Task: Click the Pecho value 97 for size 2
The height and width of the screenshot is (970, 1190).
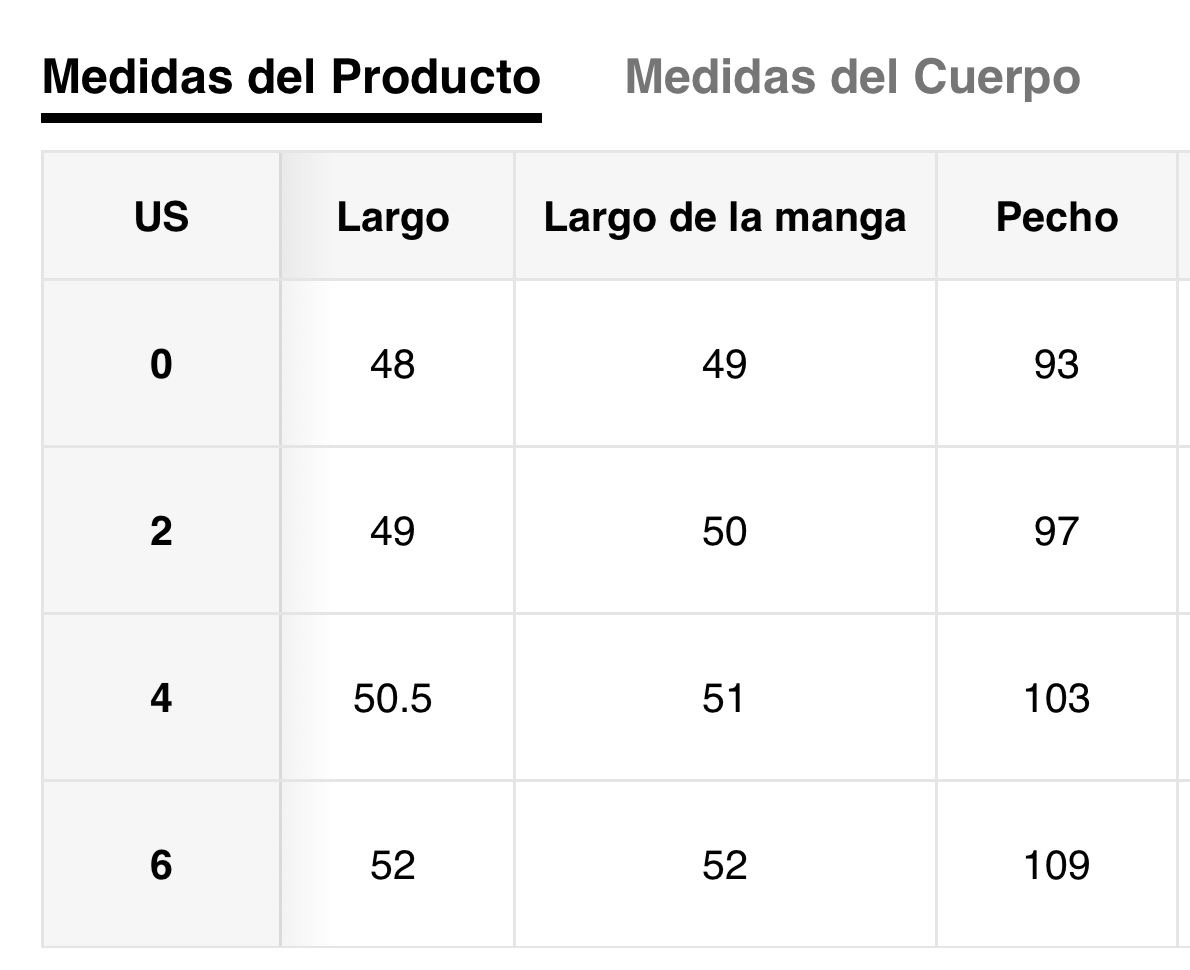Action: pos(1057,531)
